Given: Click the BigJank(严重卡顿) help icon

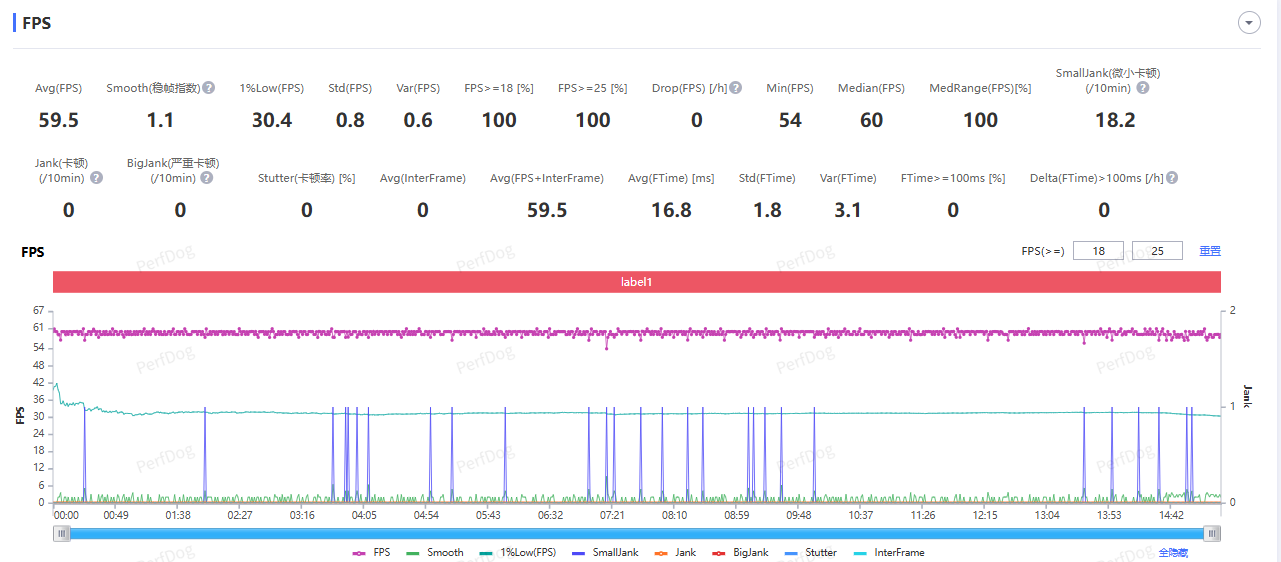Looking at the screenshot, I should pyautogui.click(x=206, y=178).
